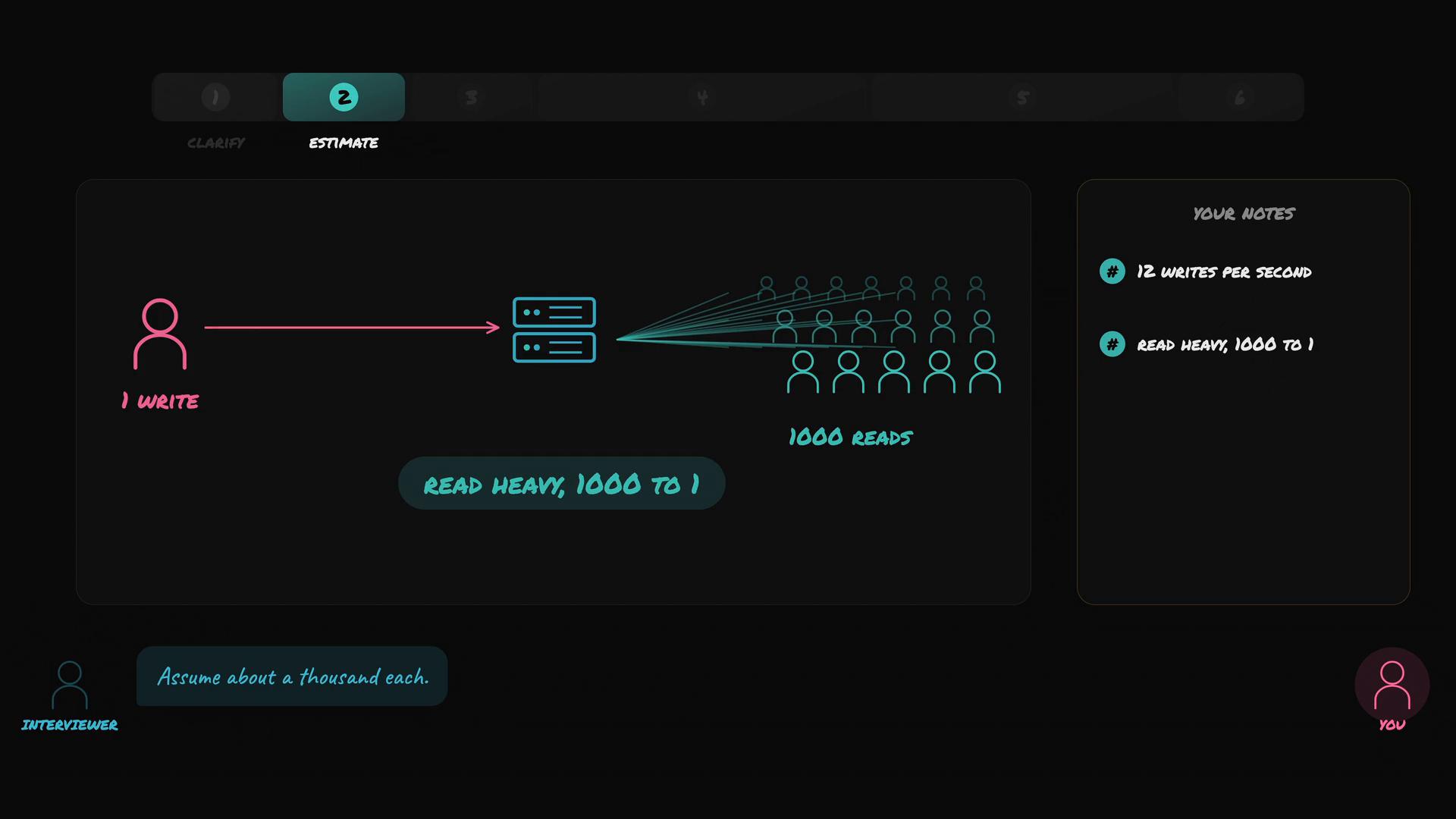
Task: Click the 'Clarify' step label
Action: 216,143
